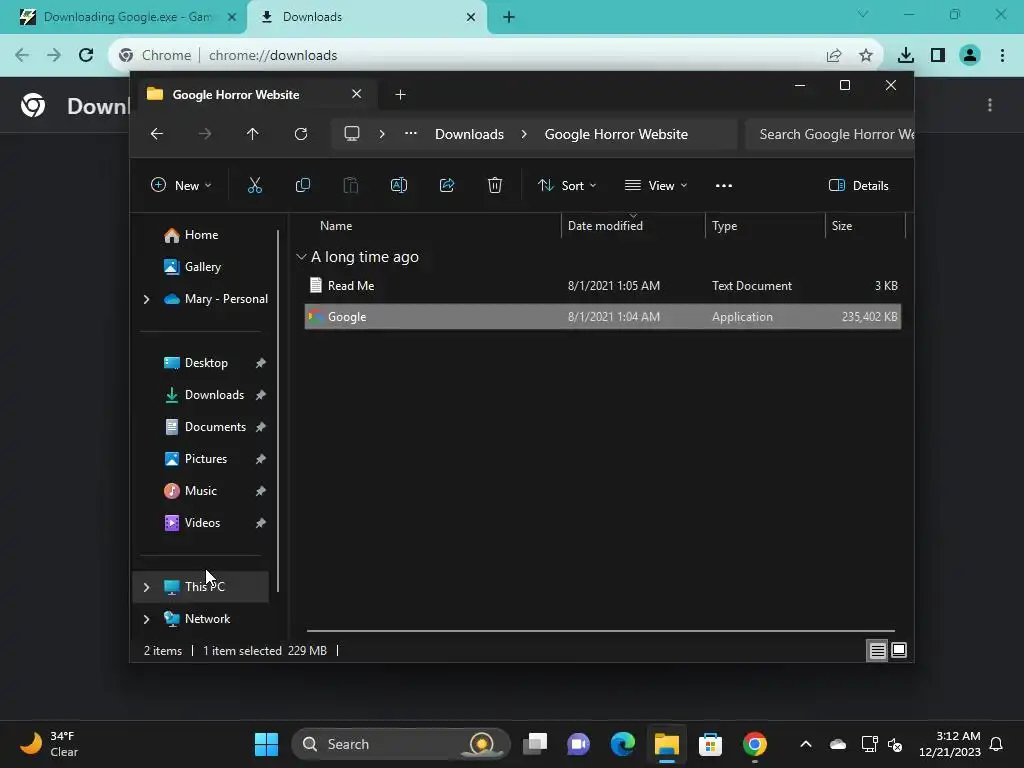Click the This PC monitor icon in address bar
This screenshot has height=768, width=1024.
(352, 134)
